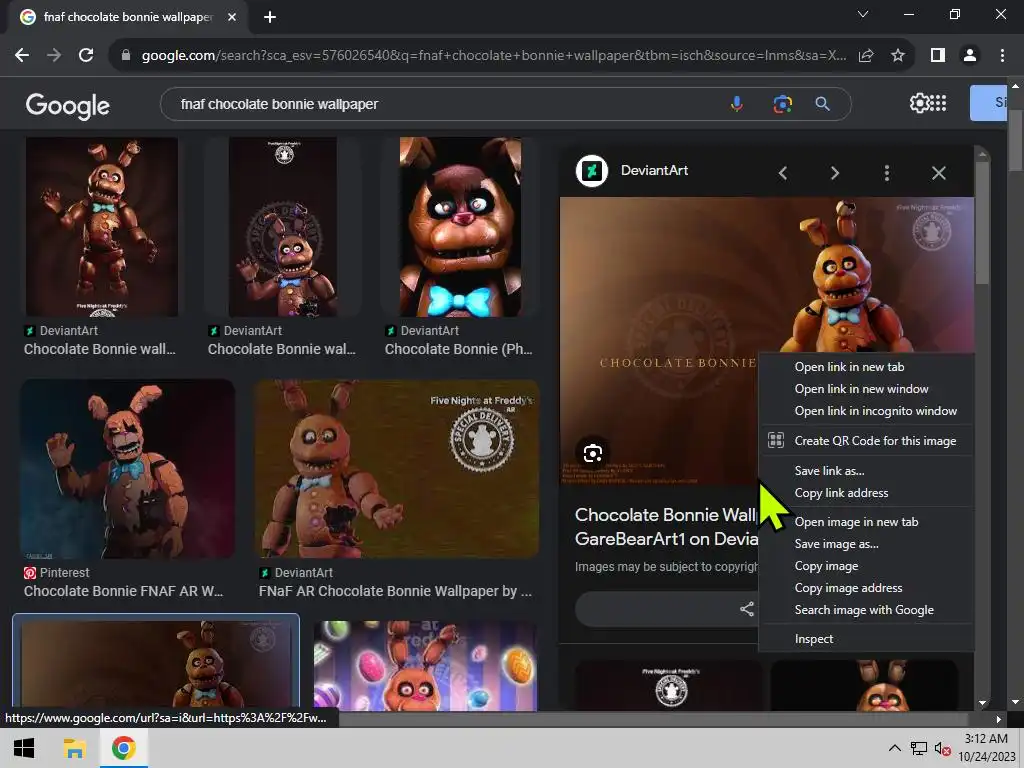Bookmark this page with the star icon
This screenshot has height=768, width=1024.
tap(898, 56)
